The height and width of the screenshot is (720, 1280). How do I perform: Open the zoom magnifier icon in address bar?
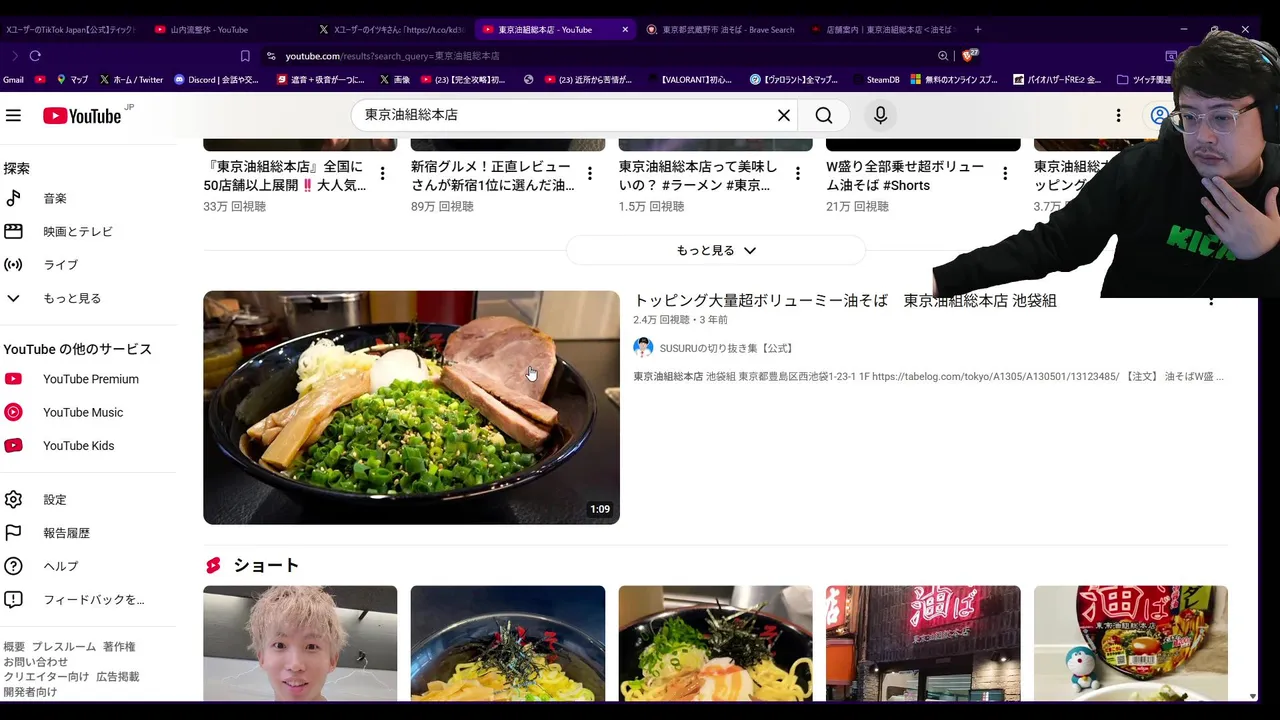(x=943, y=56)
